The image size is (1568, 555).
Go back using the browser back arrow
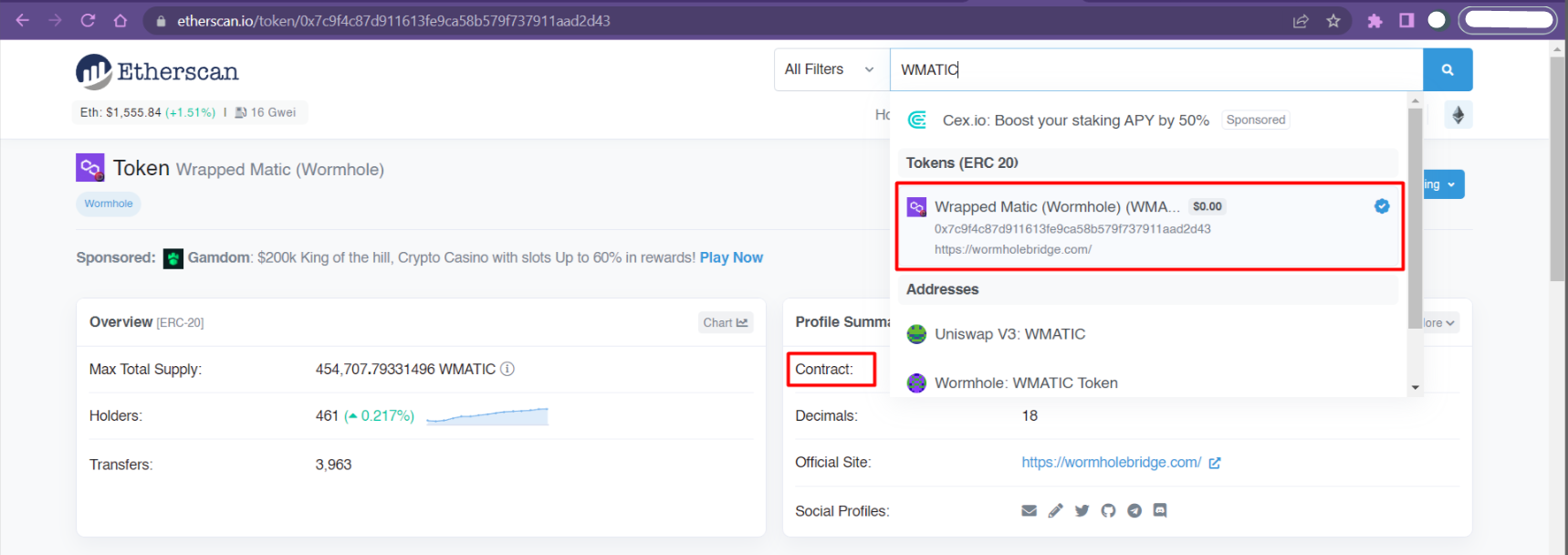click(x=23, y=20)
